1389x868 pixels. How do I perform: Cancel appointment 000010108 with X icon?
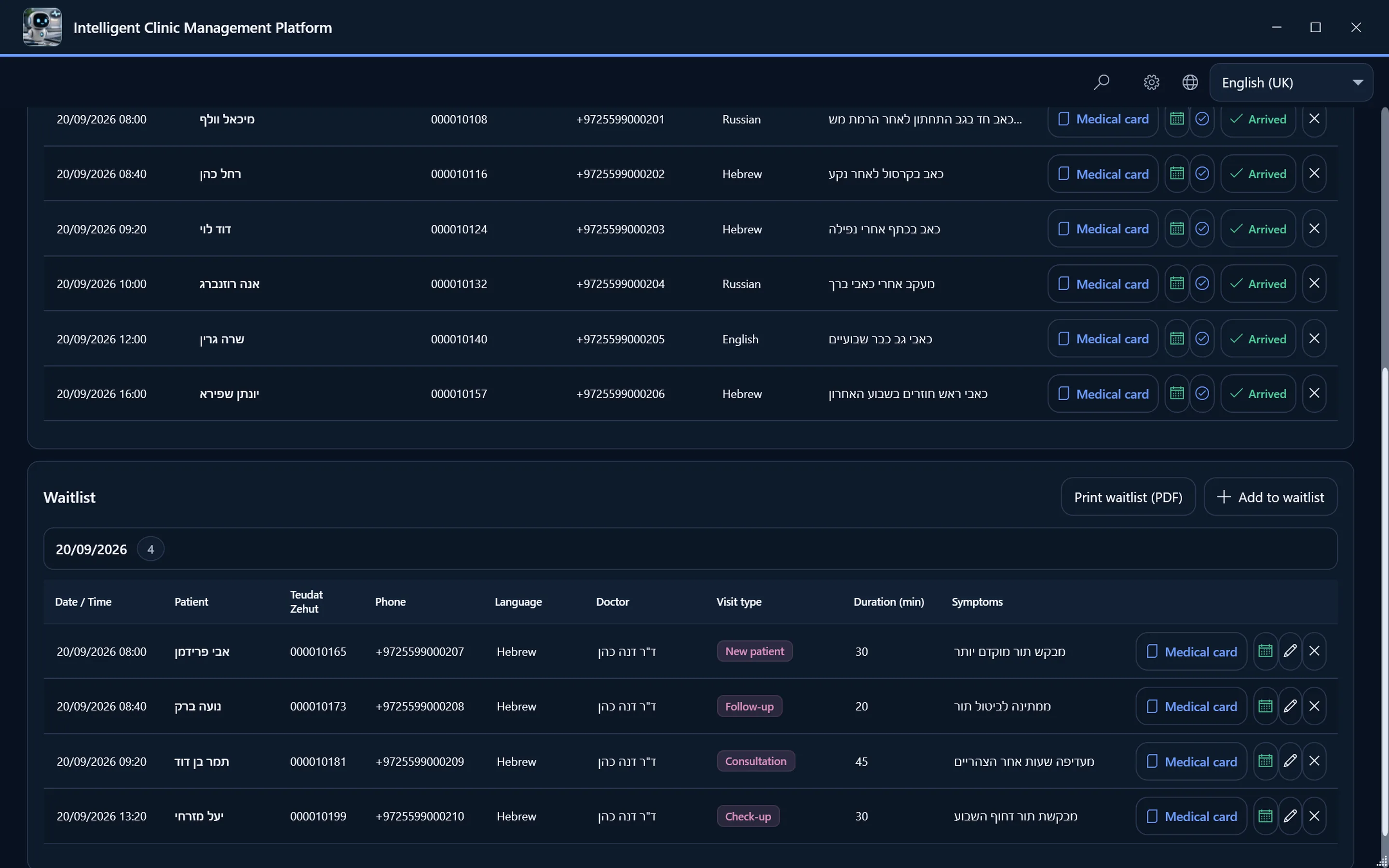click(1314, 119)
